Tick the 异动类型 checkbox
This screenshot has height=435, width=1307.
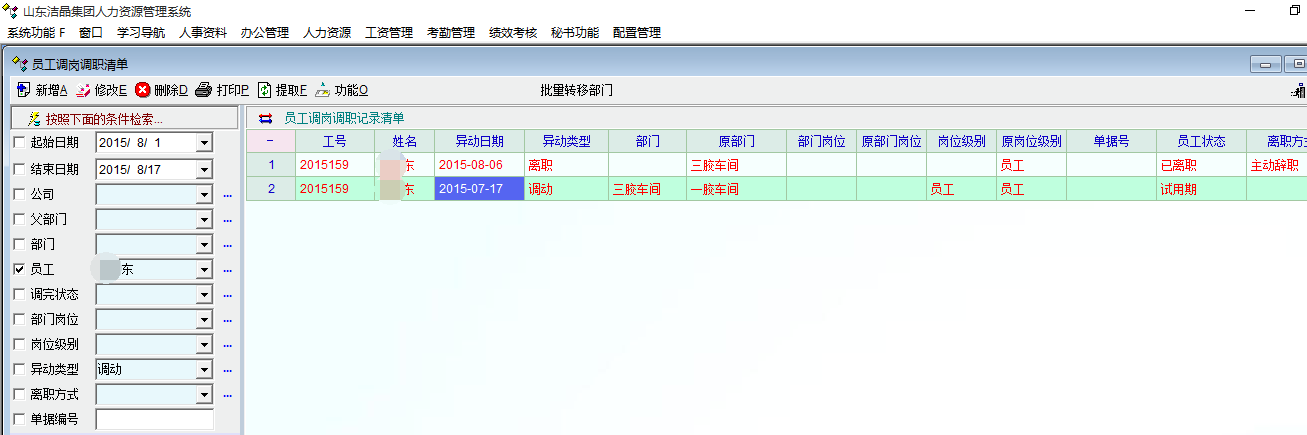point(19,369)
